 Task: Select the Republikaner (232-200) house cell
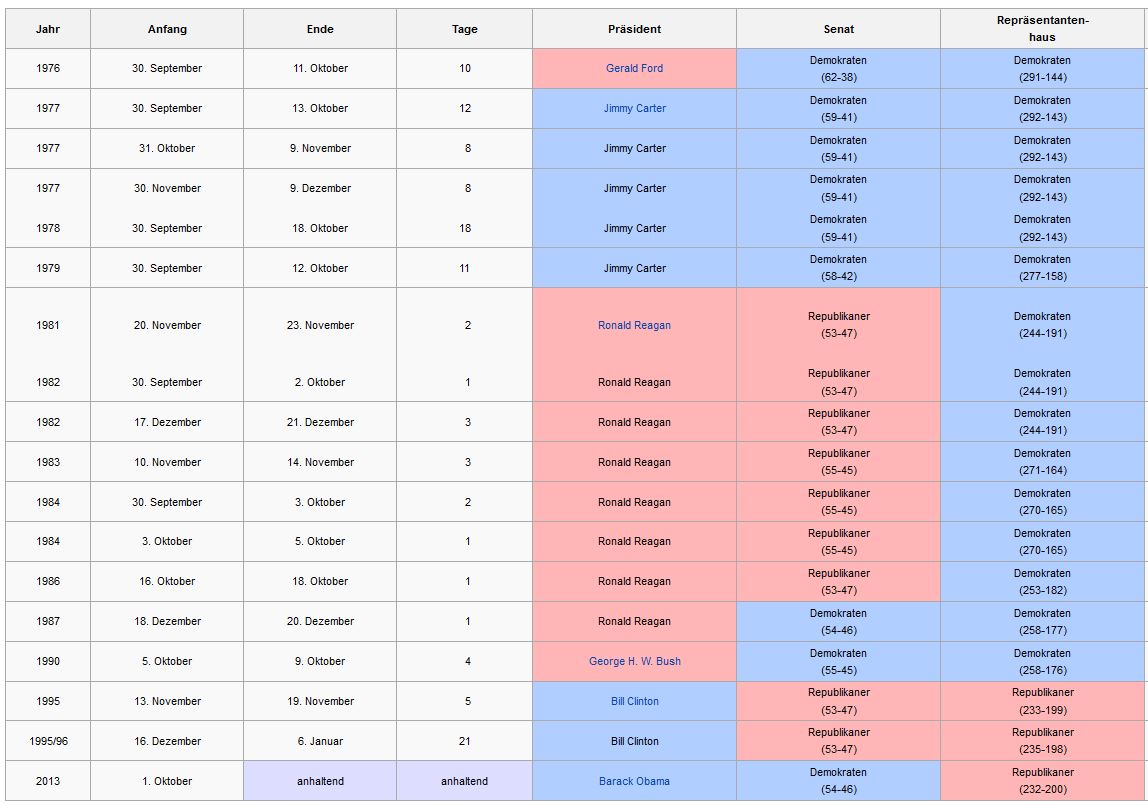pos(1042,781)
